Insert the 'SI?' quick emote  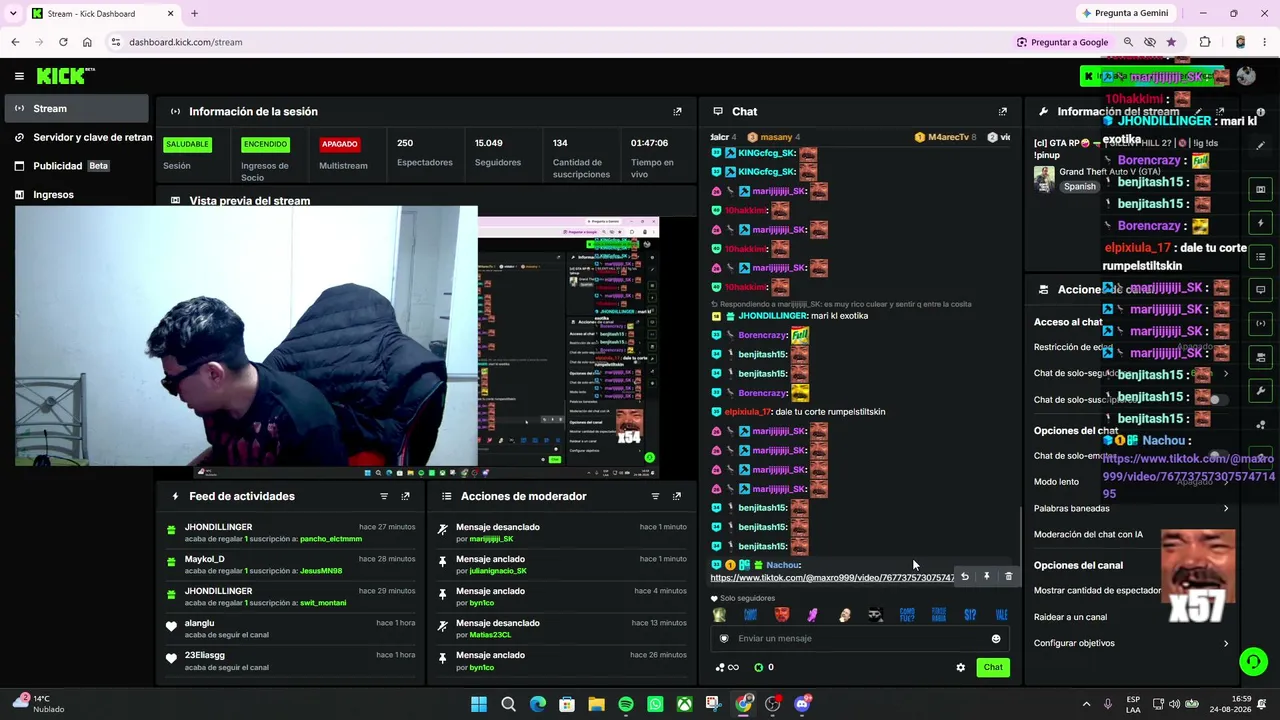click(x=969, y=615)
